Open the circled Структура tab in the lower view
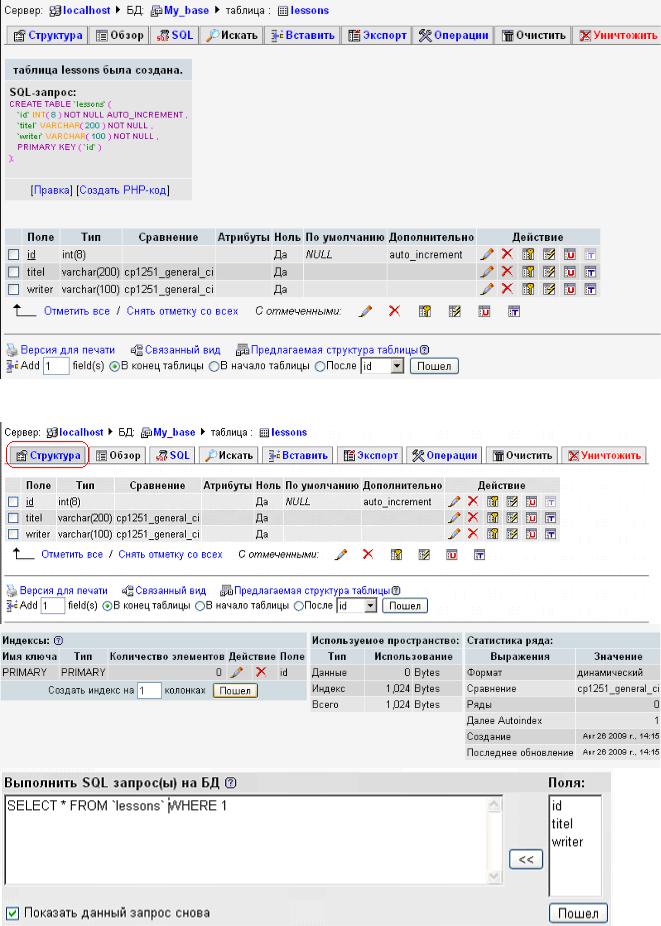The width and height of the screenshot is (661, 926). [x=48, y=455]
